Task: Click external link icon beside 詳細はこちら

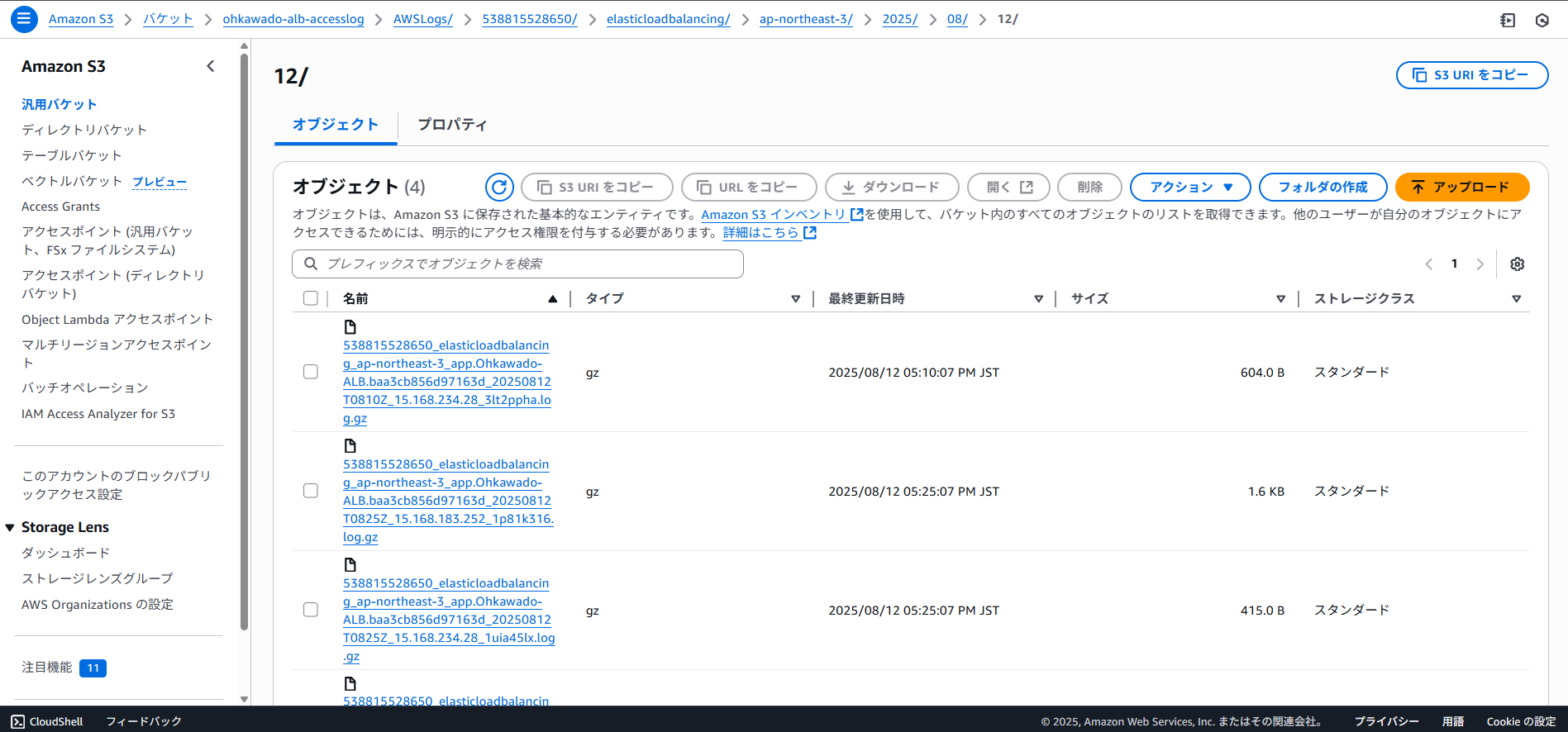Action: 810,232
